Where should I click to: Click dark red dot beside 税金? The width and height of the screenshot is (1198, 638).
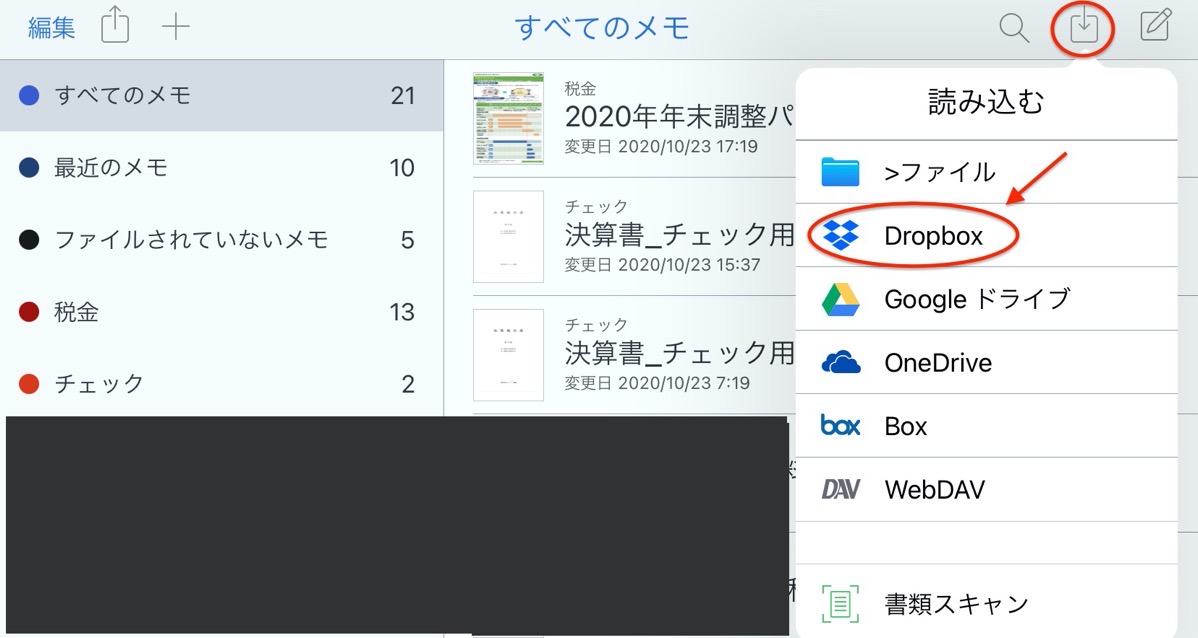29,312
